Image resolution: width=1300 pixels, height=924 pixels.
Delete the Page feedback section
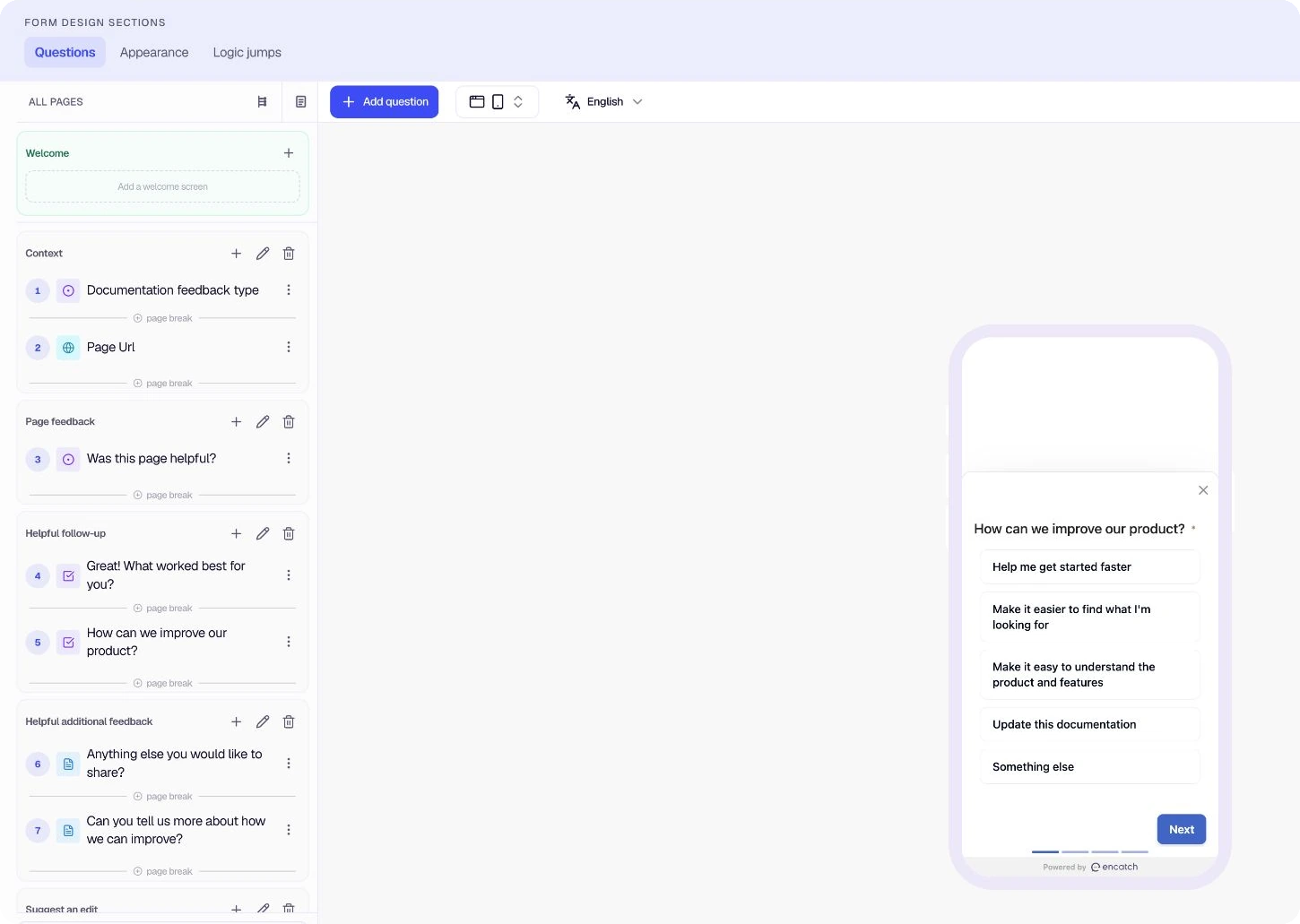pyautogui.click(x=289, y=422)
